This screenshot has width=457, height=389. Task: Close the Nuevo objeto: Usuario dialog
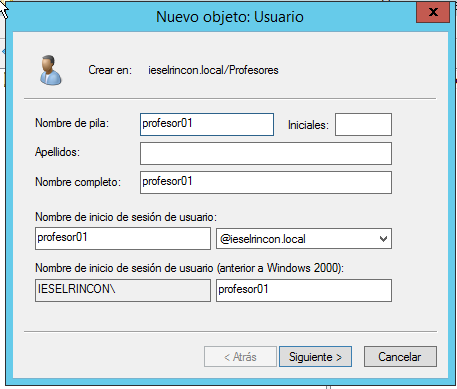pyautogui.click(x=433, y=12)
